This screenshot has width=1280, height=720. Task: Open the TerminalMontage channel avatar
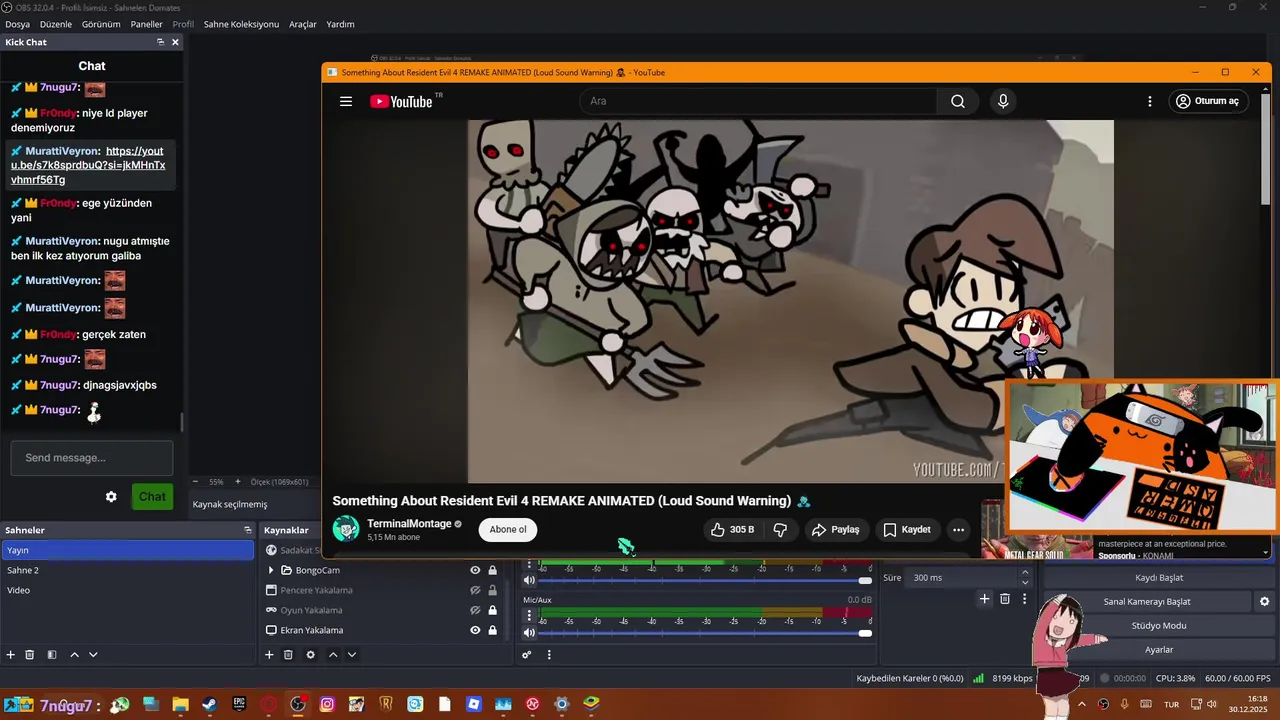pyautogui.click(x=346, y=529)
